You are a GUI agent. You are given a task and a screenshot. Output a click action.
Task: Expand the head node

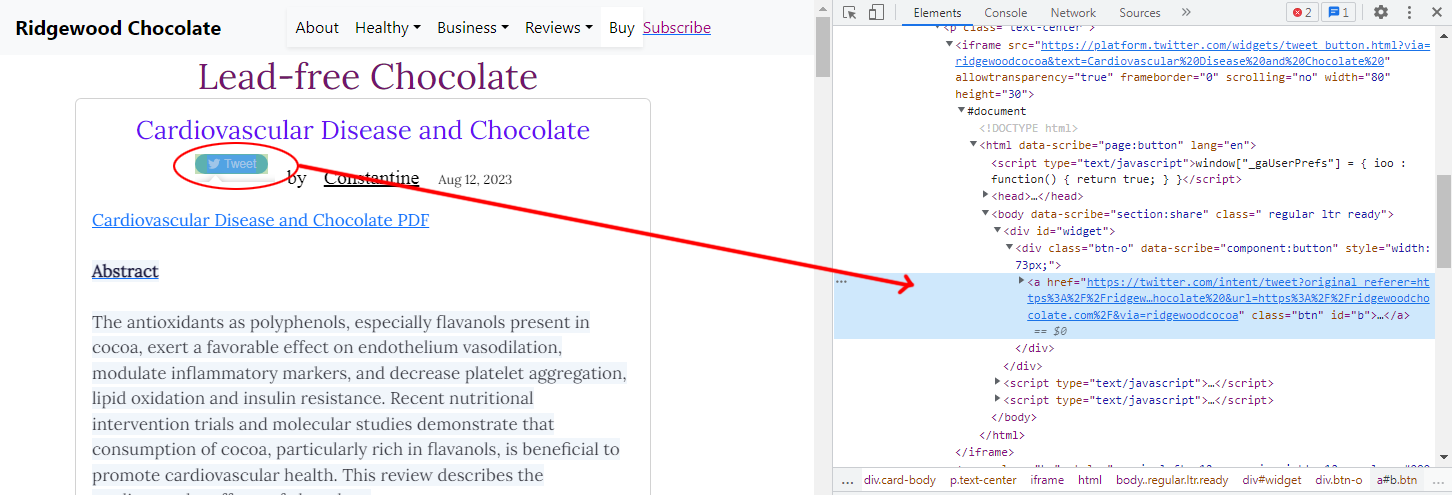[x=986, y=196]
